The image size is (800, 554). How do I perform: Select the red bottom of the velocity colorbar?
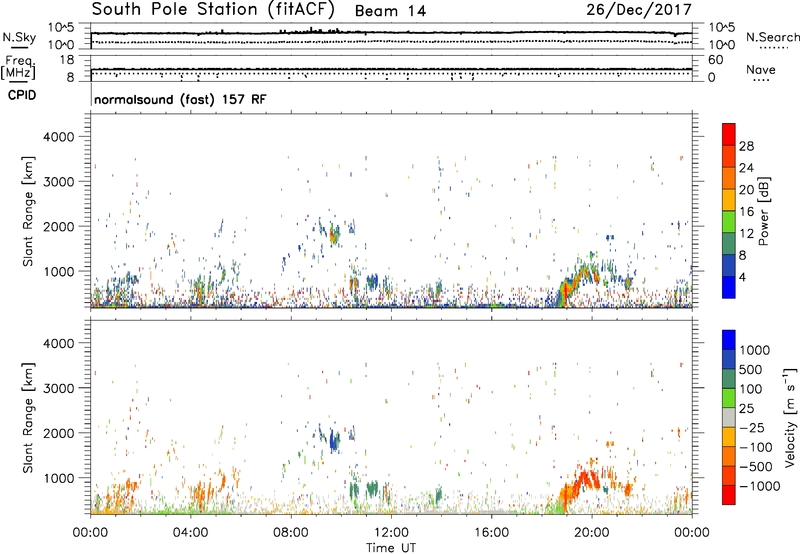point(729,495)
